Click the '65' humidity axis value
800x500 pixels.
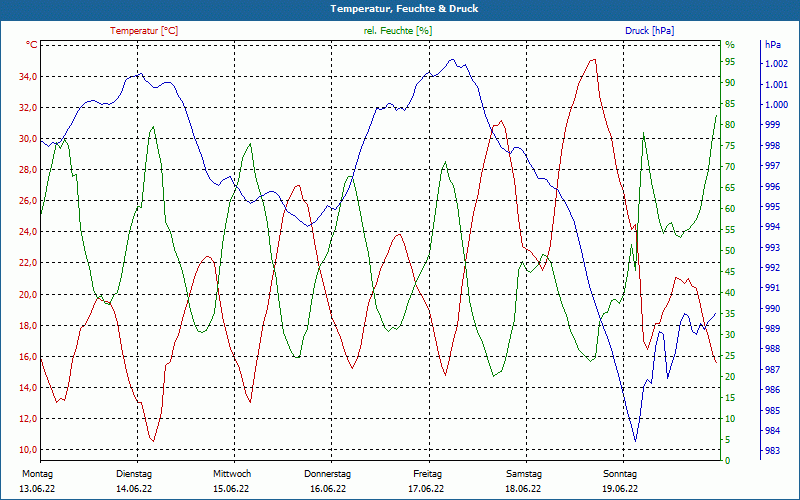point(730,188)
